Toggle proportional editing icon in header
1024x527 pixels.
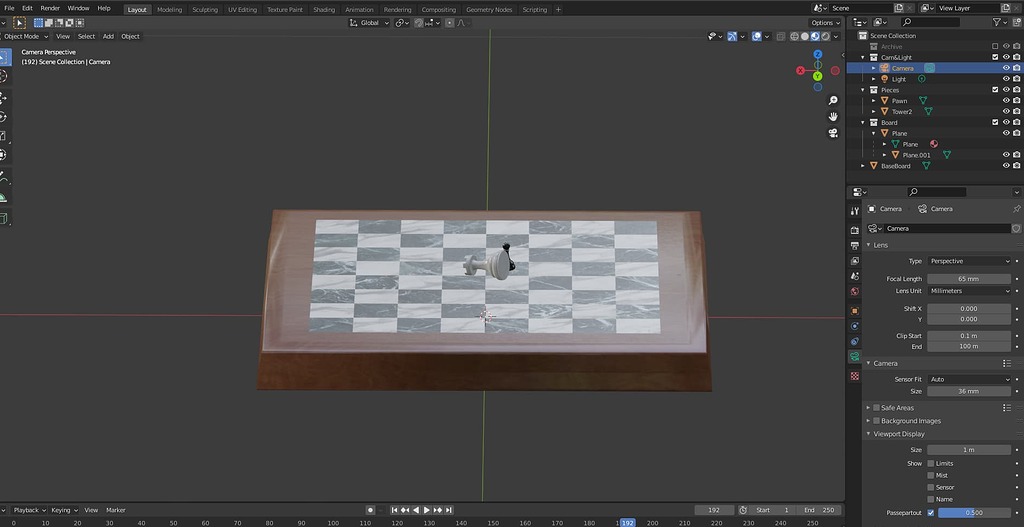click(x=449, y=23)
